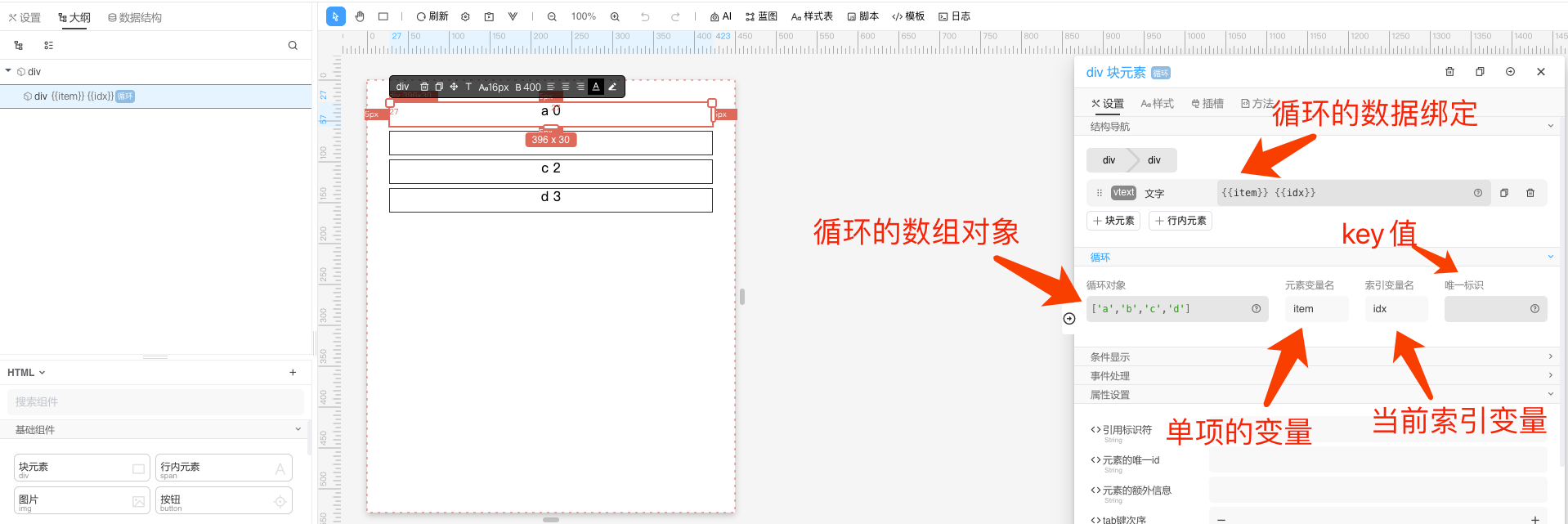
Task: Click the add 块元素 button
Action: click(1113, 221)
